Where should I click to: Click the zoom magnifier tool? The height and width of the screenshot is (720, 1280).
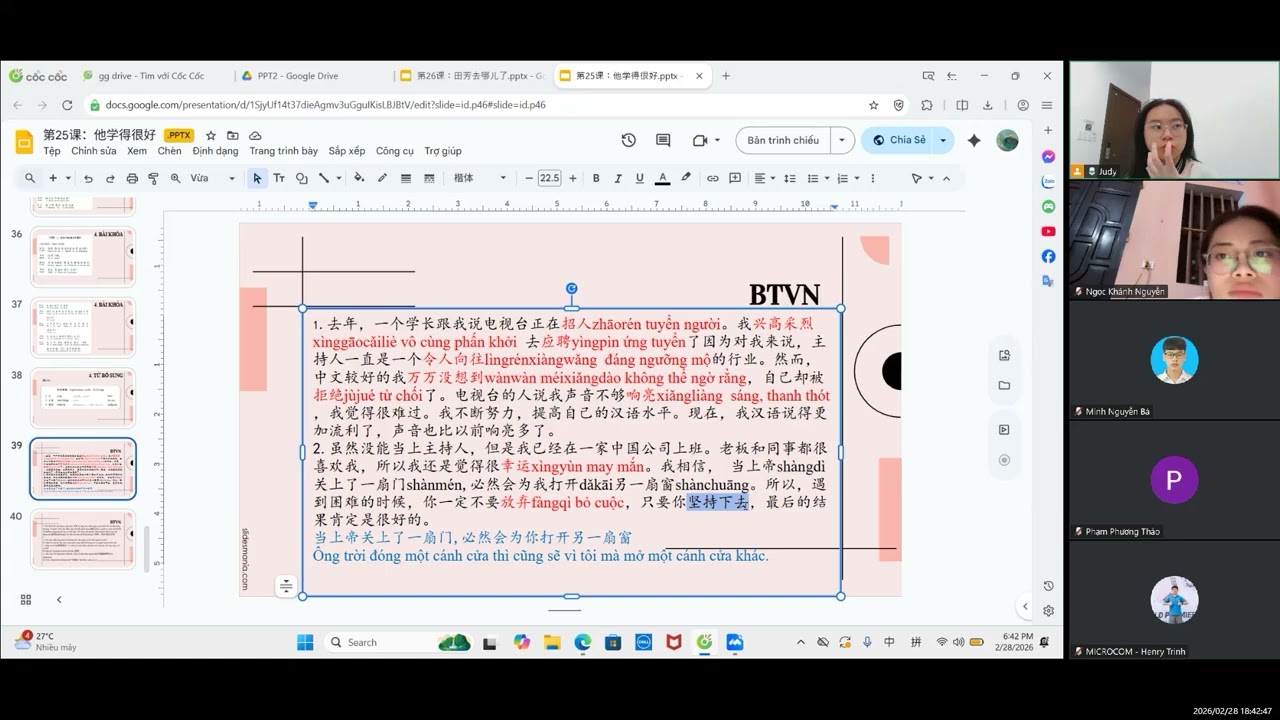(176, 178)
